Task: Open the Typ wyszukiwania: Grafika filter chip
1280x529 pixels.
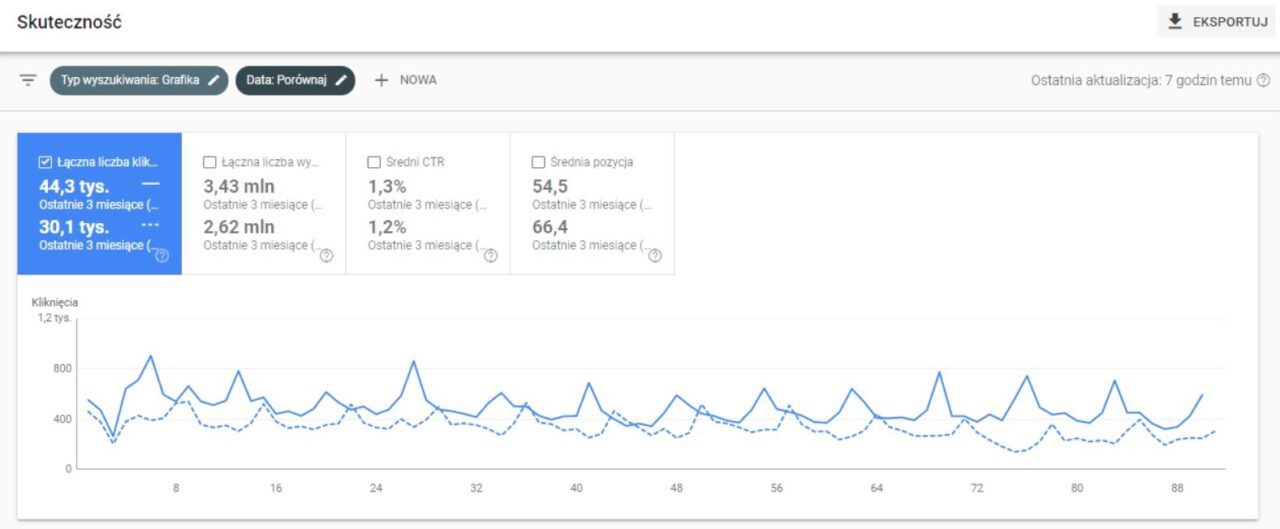Action: pos(139,80)
